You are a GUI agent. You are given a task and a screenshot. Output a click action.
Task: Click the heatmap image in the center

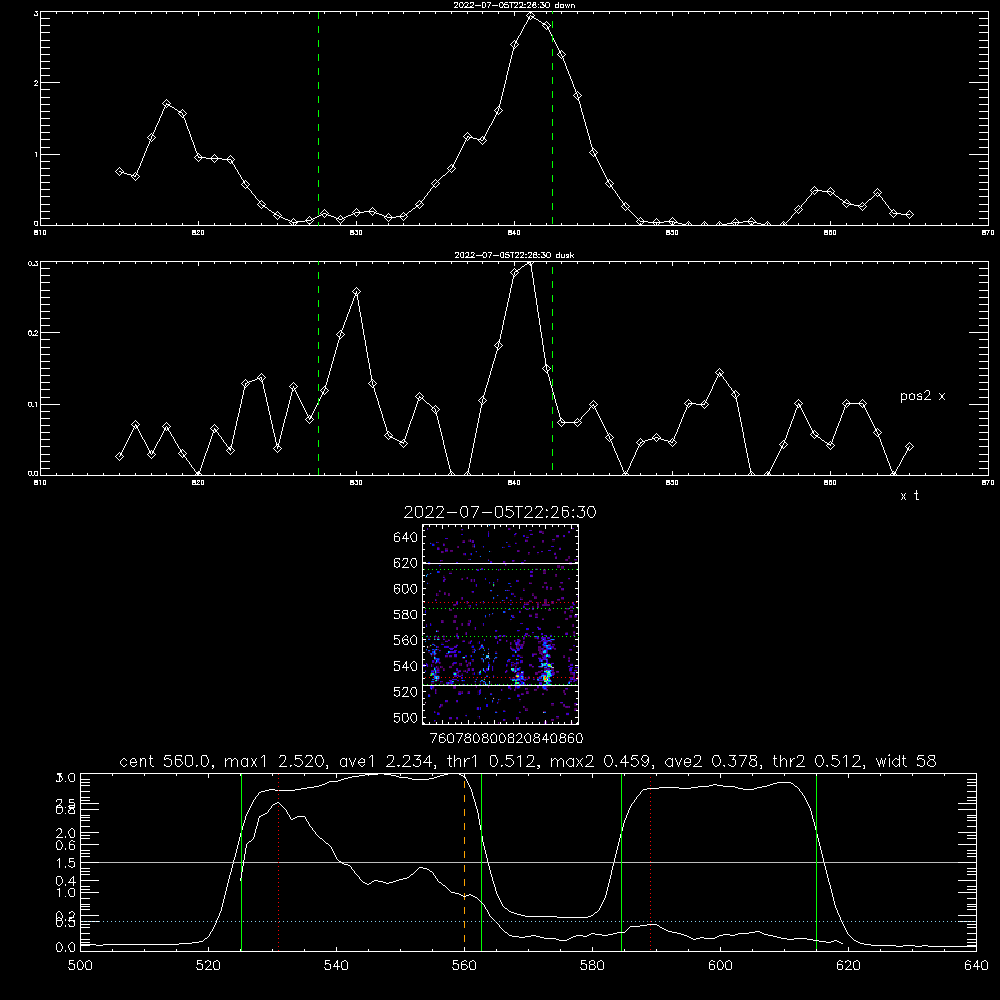[501, 624]
